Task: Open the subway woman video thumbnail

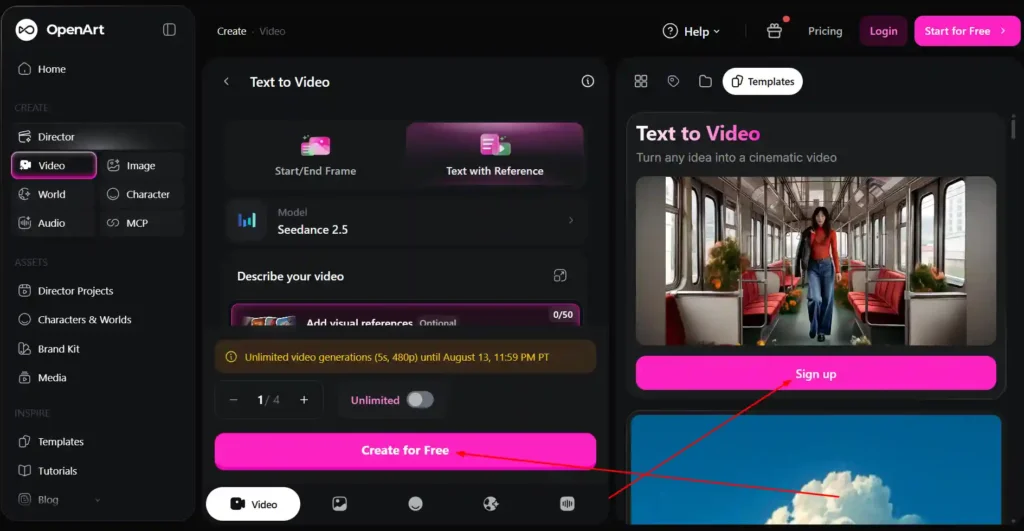Action: point(816,261)
